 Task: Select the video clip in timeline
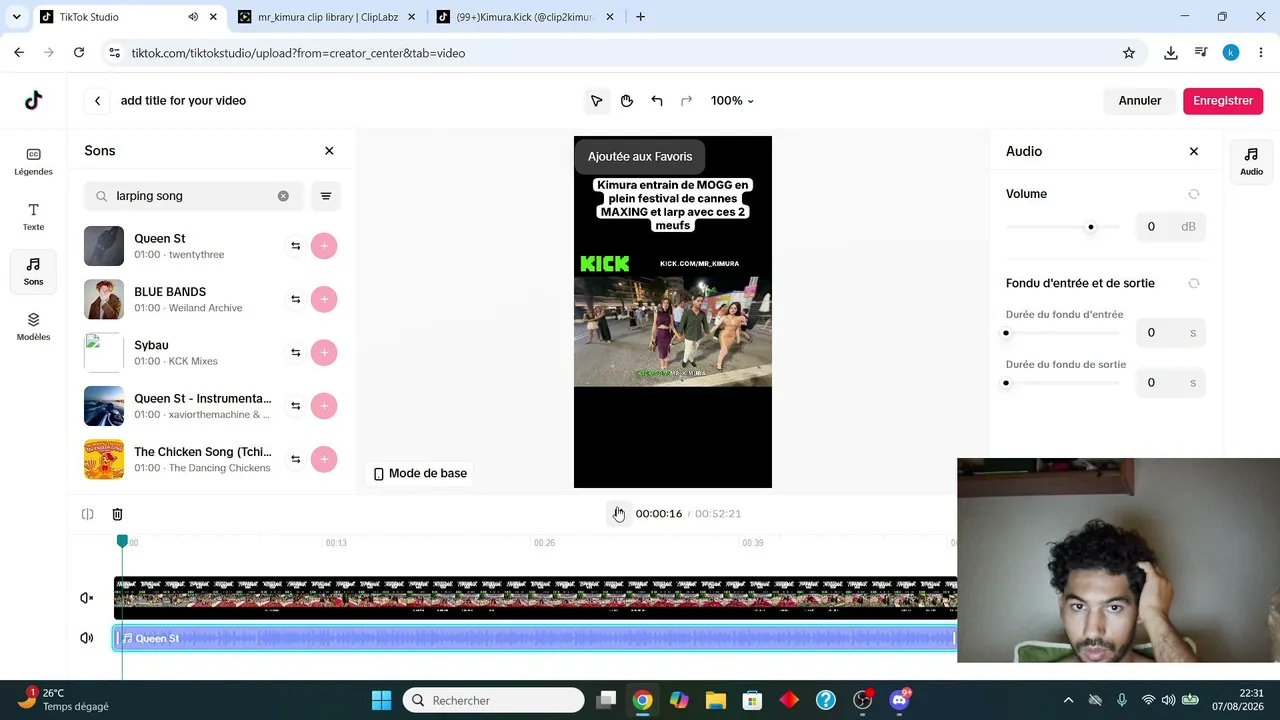pyautogui.click(x=535, y=598)
